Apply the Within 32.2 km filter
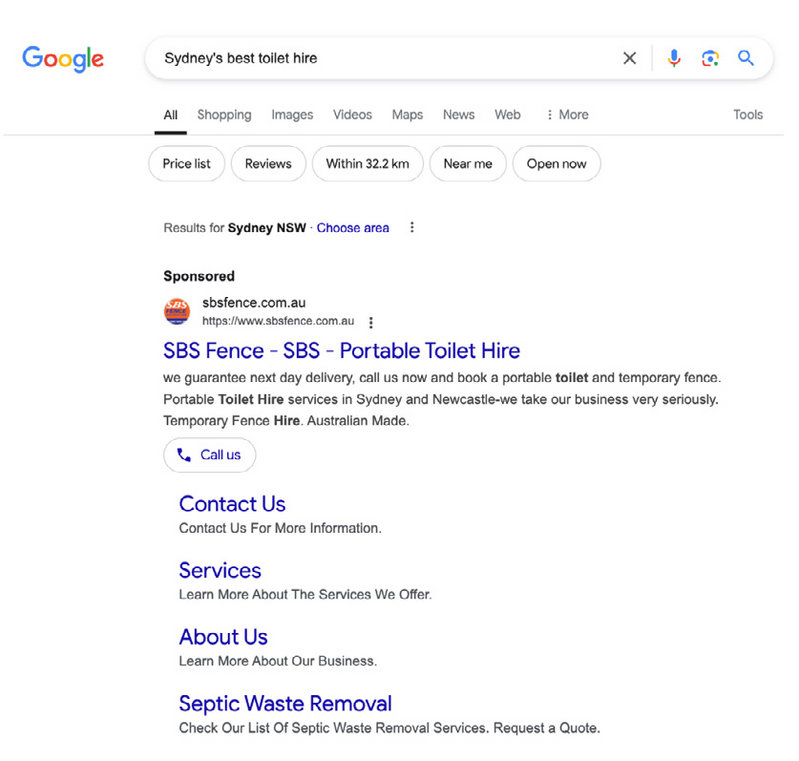799x761 pixels. click(x=367, y=164)
